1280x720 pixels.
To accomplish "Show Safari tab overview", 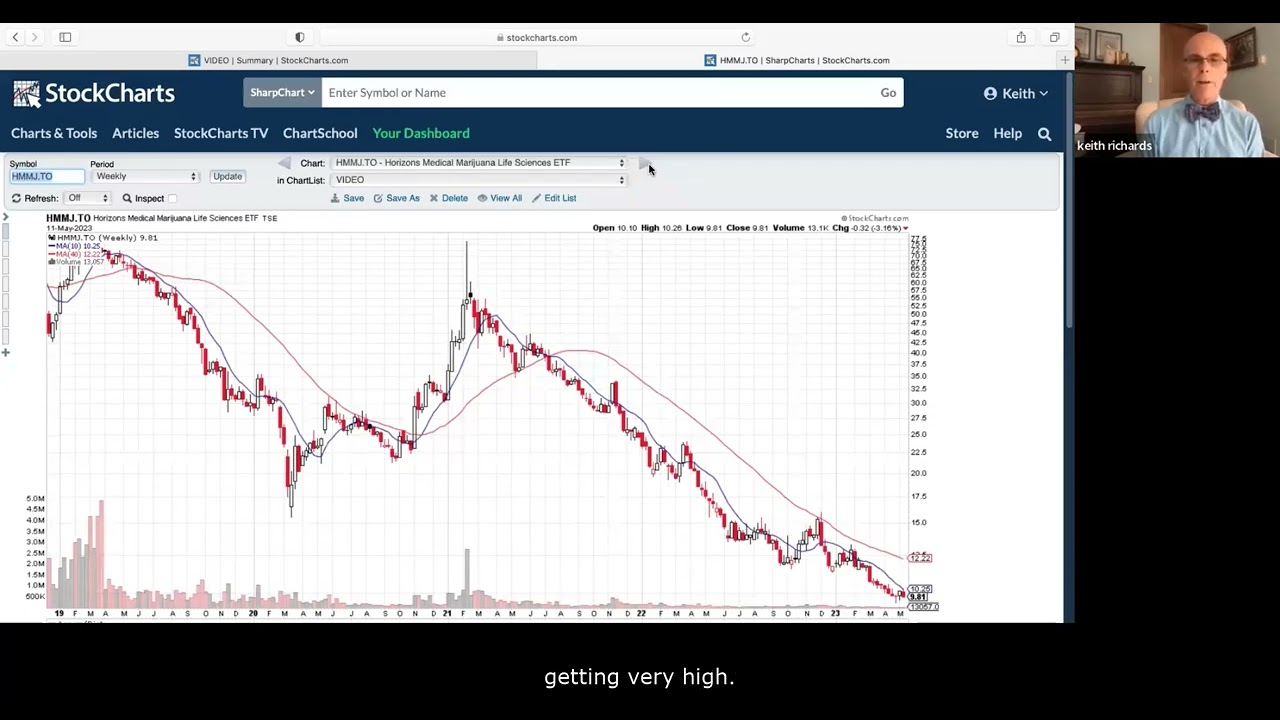I will click(x=1054, y=37).
